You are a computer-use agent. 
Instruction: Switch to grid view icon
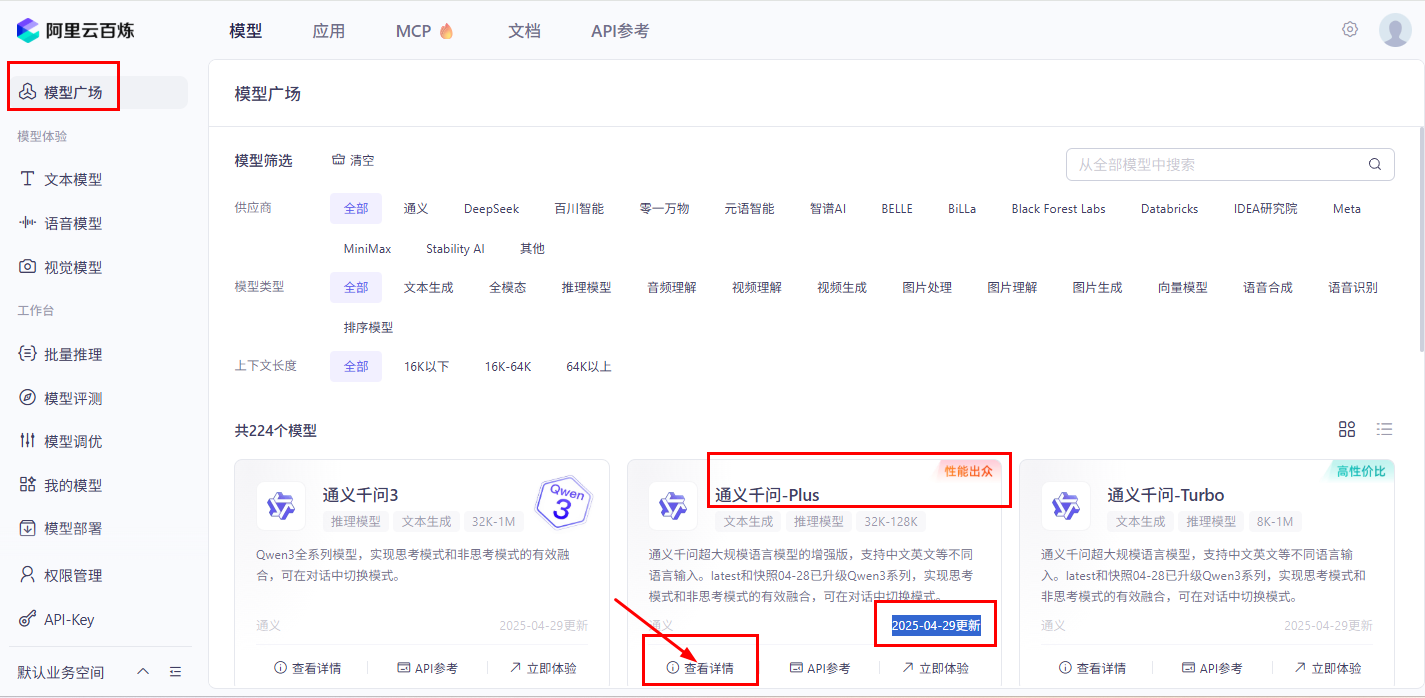click(x=1347, y=429)
